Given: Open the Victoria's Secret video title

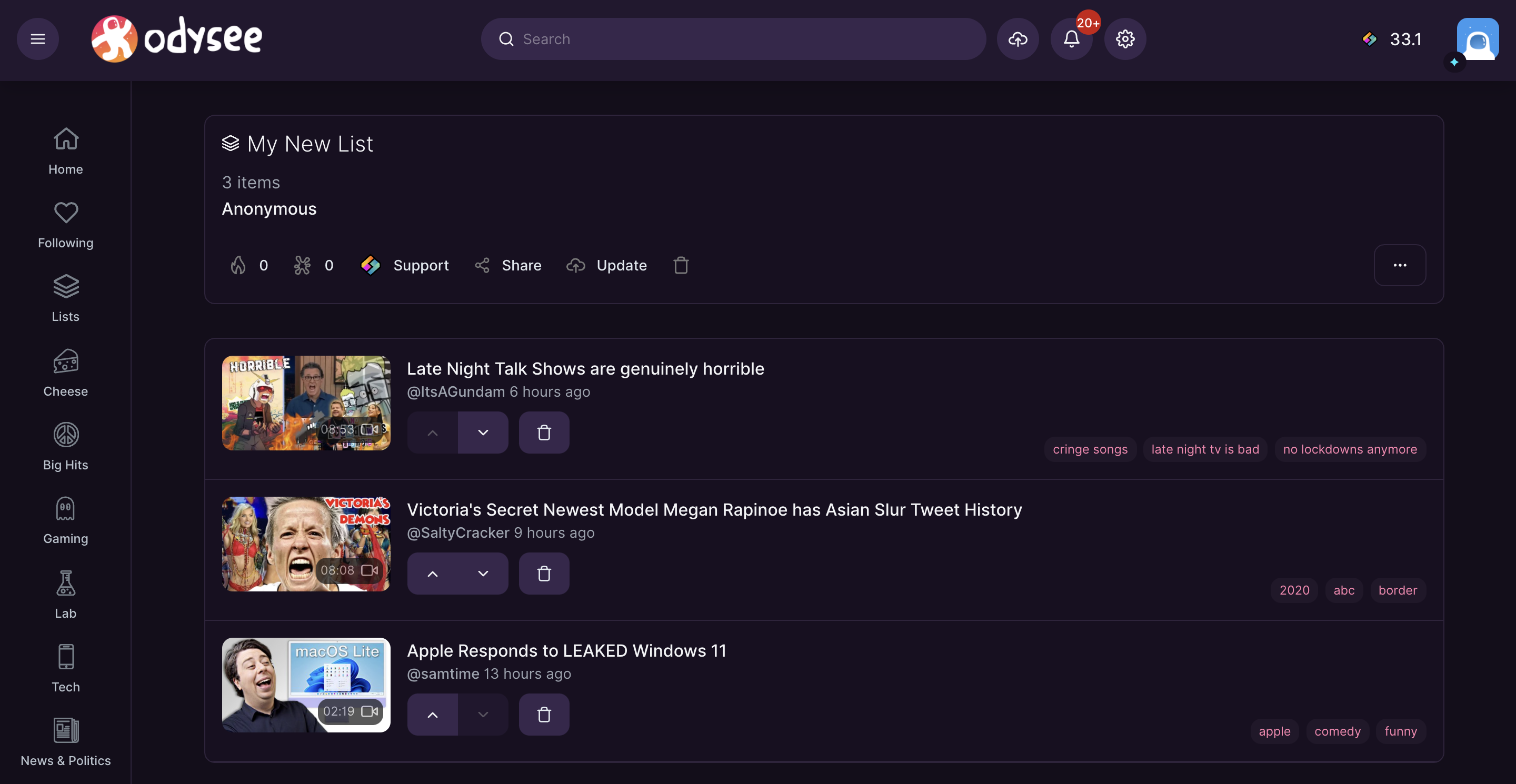Looking at the screenshot, I should point(714,510).
